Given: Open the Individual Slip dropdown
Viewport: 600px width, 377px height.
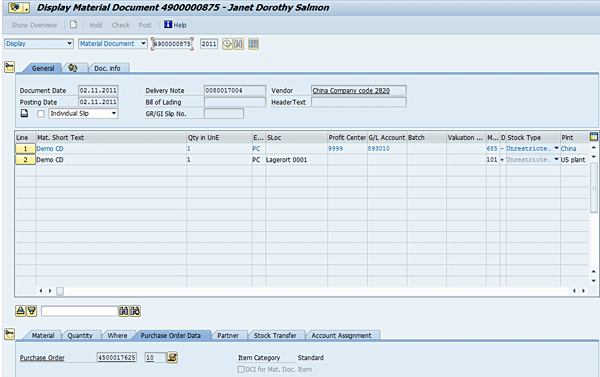Looking at the screenshot, I should [83, 114].
